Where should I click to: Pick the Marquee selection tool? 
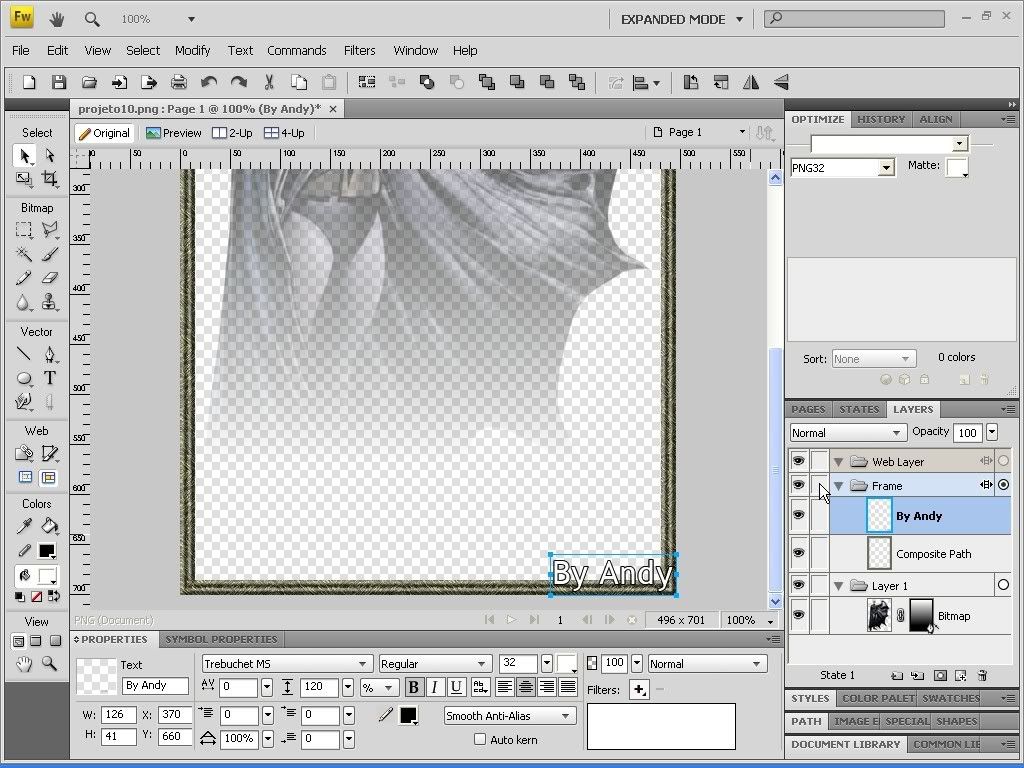(24, 230)
